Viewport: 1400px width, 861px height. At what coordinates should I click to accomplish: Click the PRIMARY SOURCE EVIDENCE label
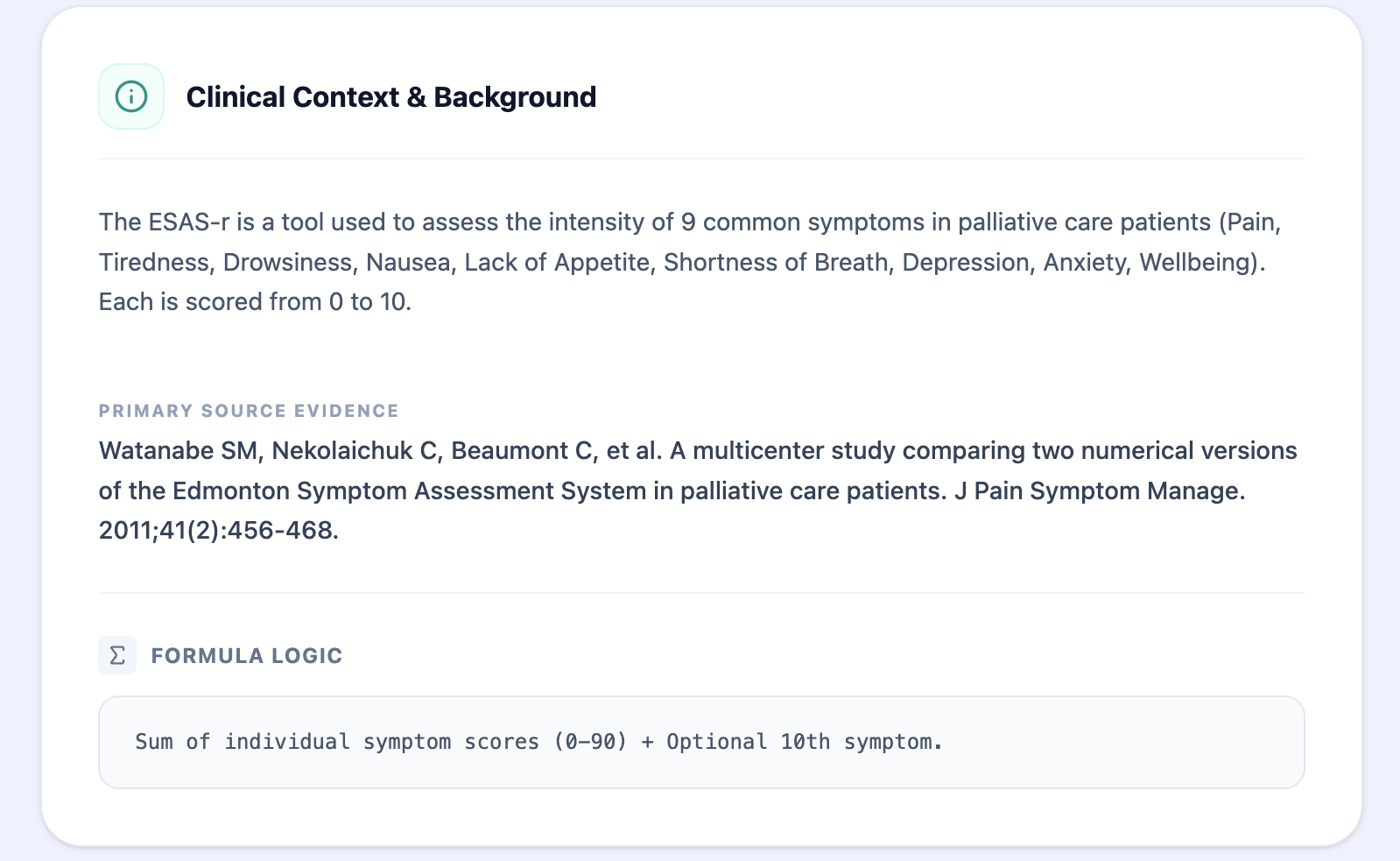[249, 411]
